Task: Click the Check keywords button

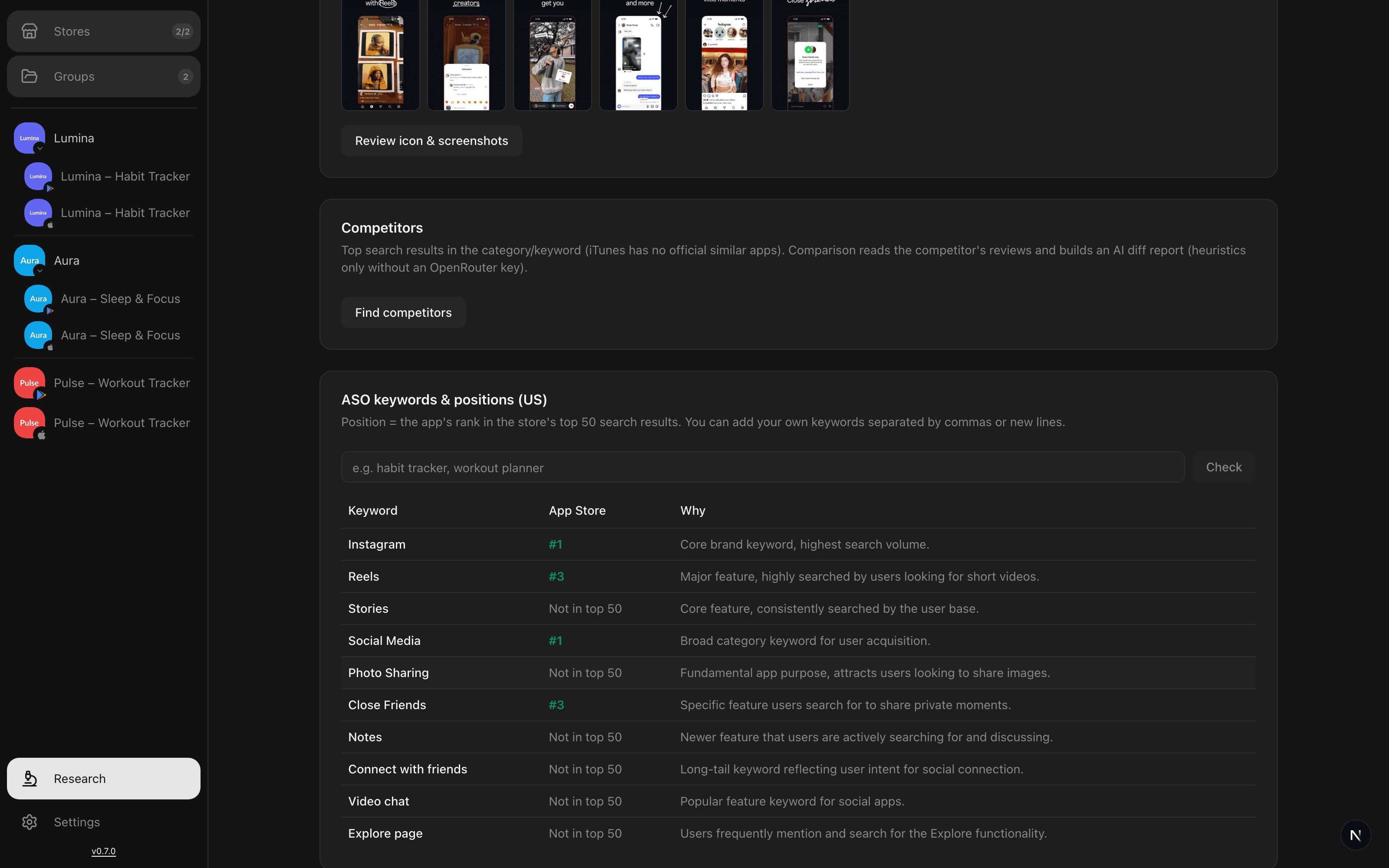Action: [x=1224, y=467]
